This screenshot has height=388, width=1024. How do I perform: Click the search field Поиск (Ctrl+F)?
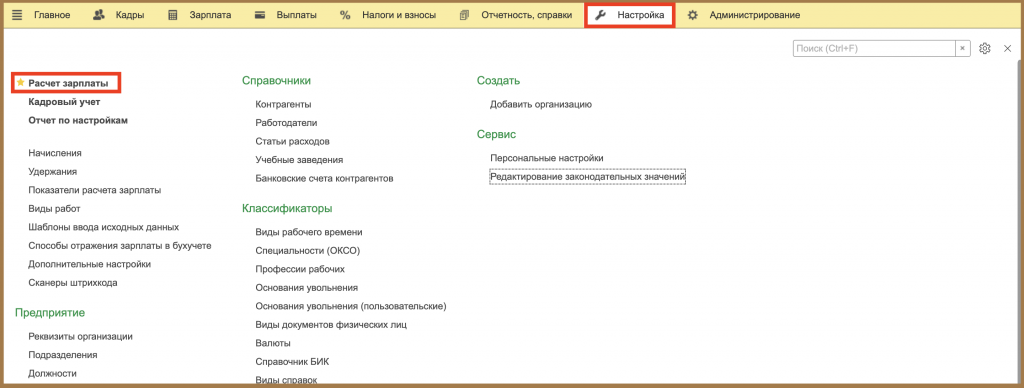coord(874,48)
